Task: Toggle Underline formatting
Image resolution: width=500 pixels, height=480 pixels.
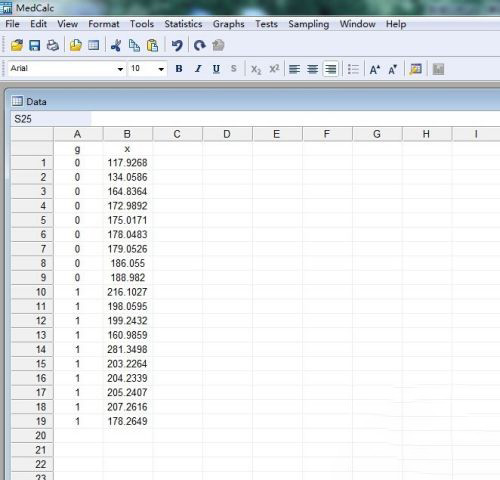Action: [x=216, y=69]
